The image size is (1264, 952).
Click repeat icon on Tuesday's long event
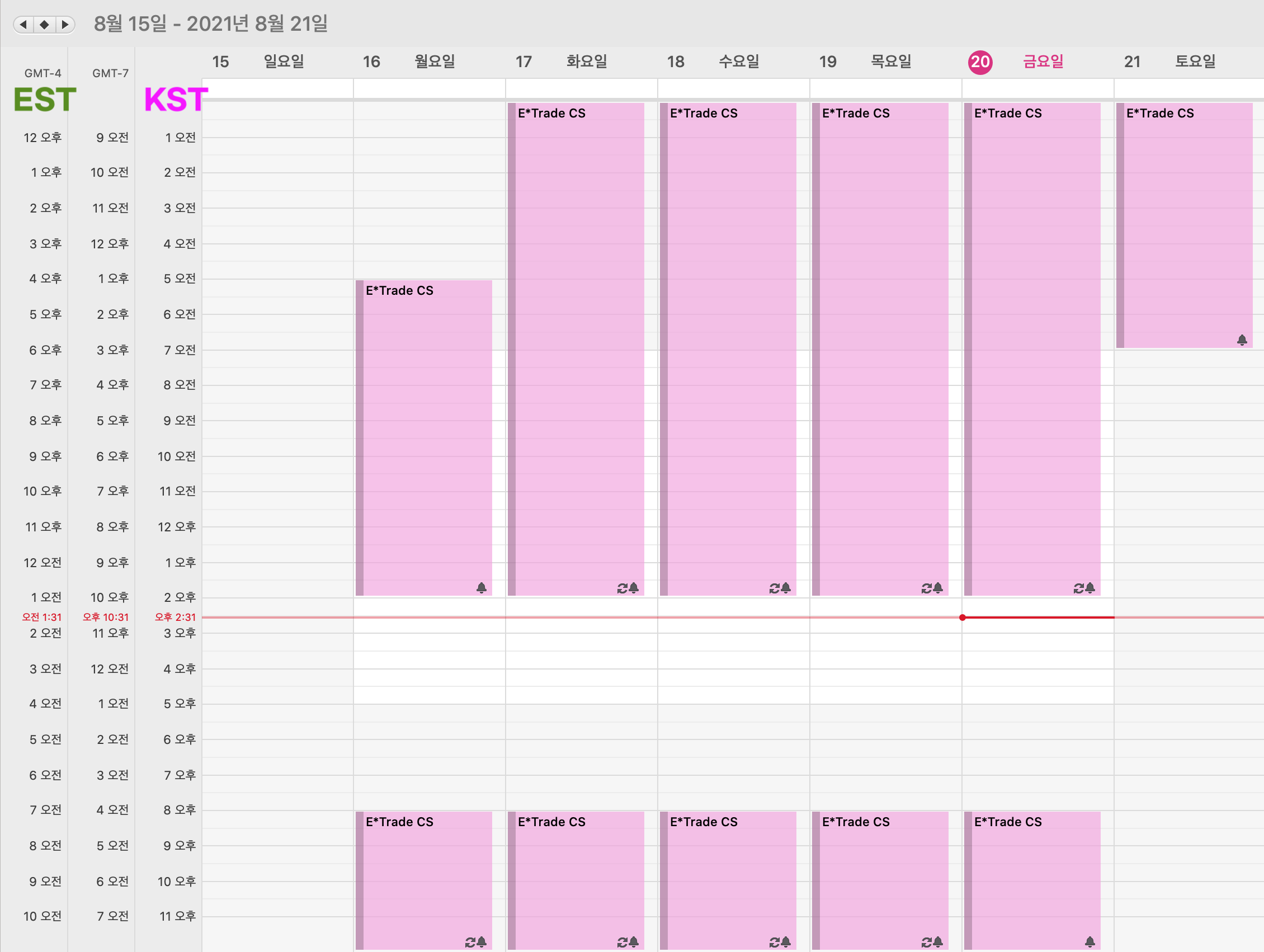[622, 588]
